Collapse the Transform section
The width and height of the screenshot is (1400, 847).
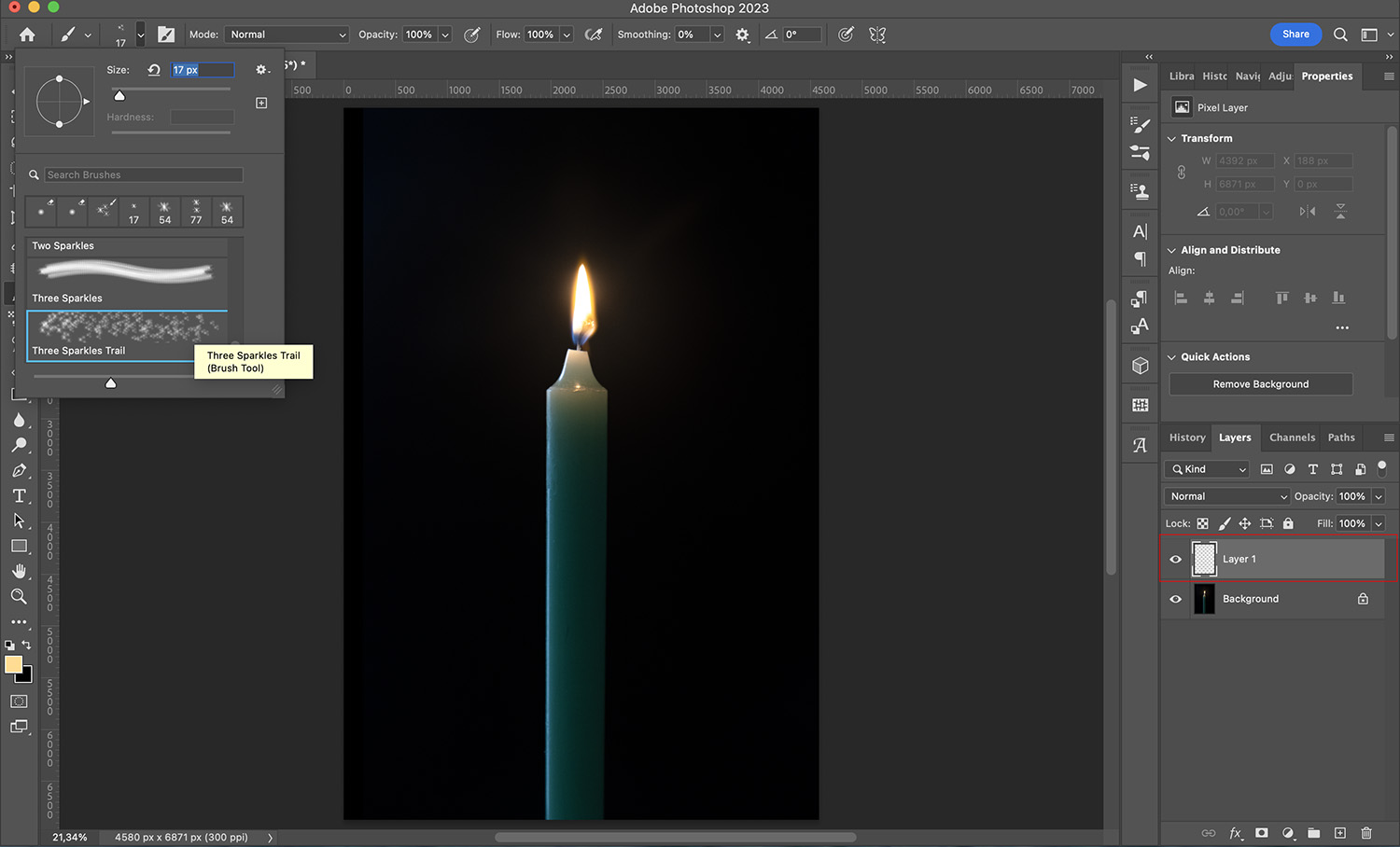coord(1171,139)
